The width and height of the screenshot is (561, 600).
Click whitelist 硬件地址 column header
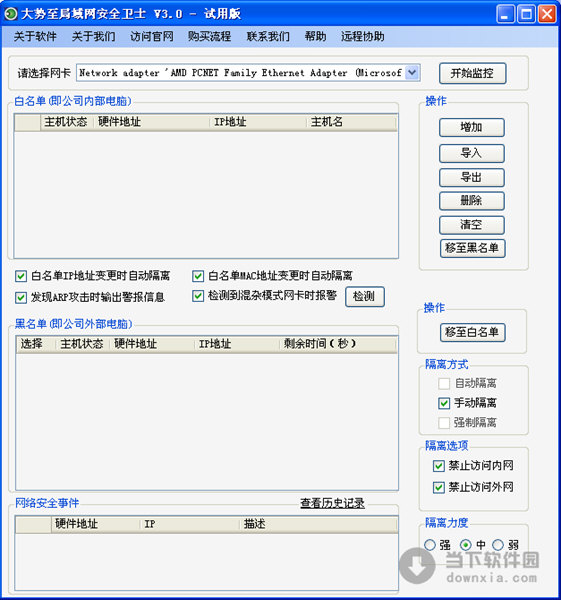coord(152,122)
